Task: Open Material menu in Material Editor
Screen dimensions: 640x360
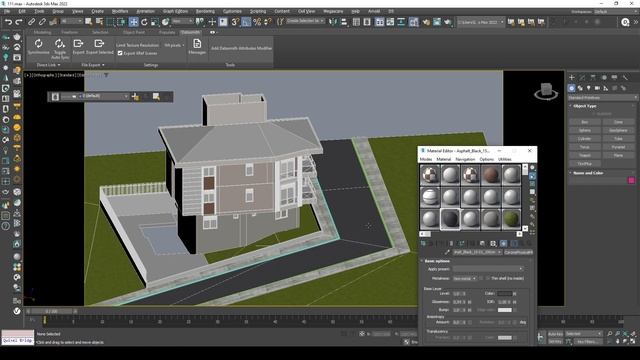Action: click(444, 159)
